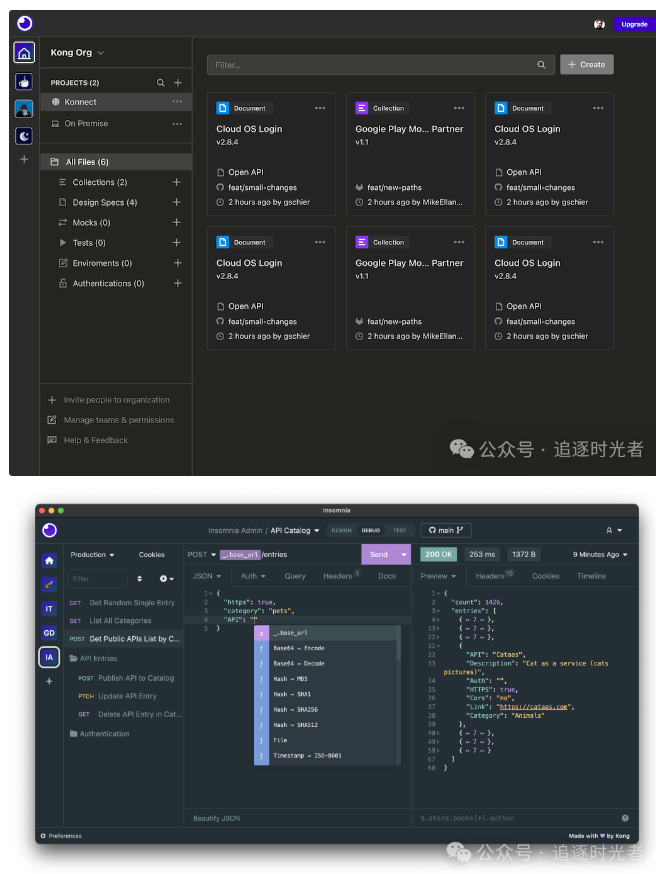656x874 pixels.
Task: Select the GD workspace badge
Action: coord(49,633)
